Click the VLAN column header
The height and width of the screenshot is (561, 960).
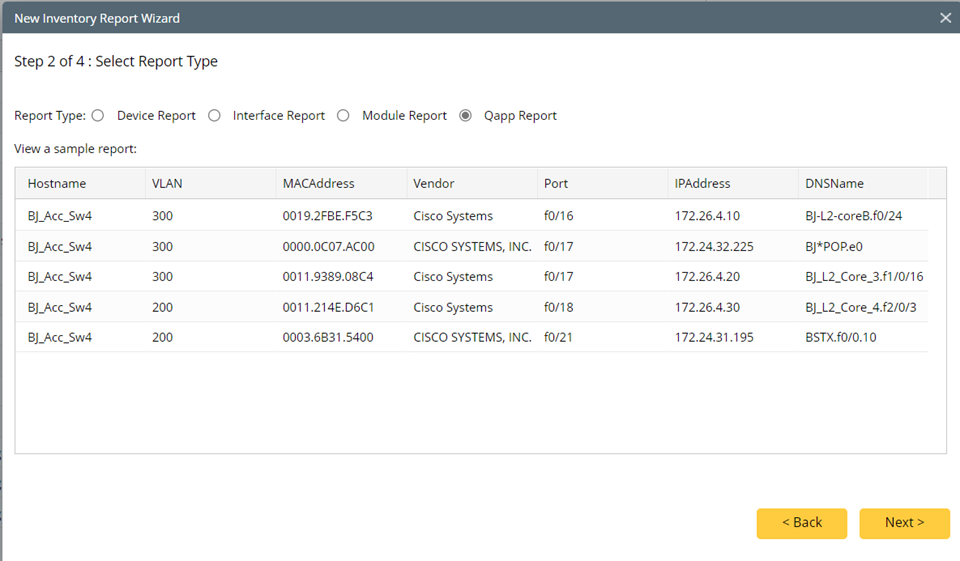166,184
